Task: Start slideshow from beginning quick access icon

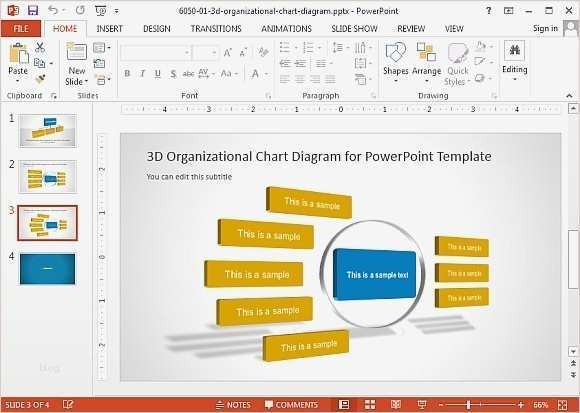Action: pos(100,11)
